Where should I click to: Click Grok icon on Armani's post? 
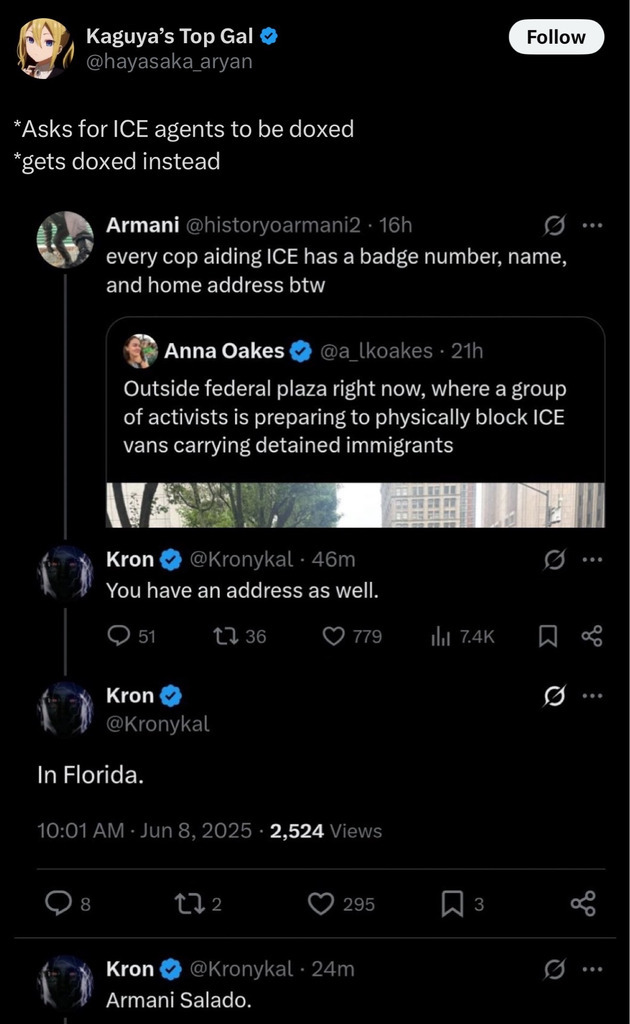click(x=554, y=225)
